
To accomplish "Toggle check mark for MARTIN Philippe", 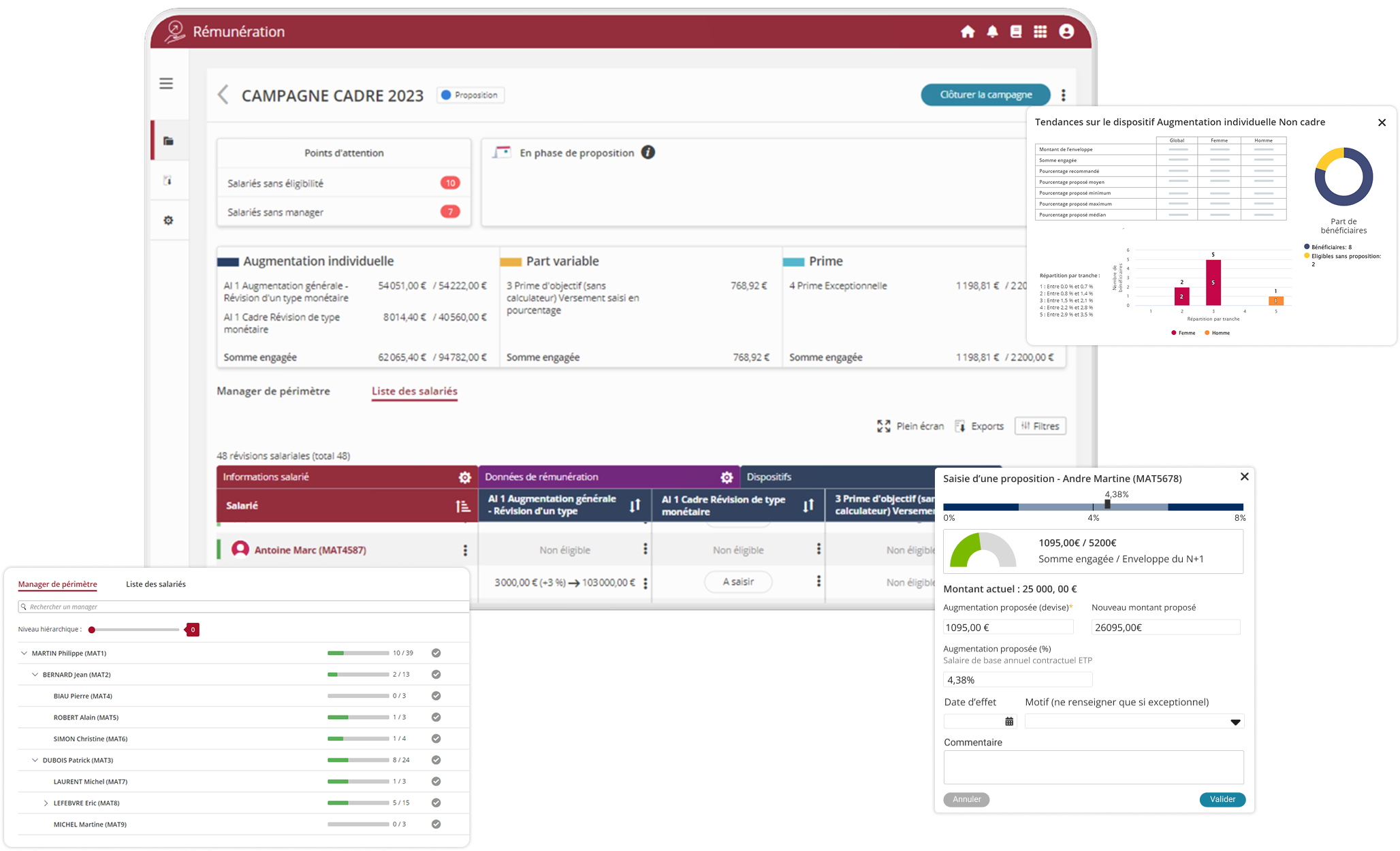I will coord(436,653).
